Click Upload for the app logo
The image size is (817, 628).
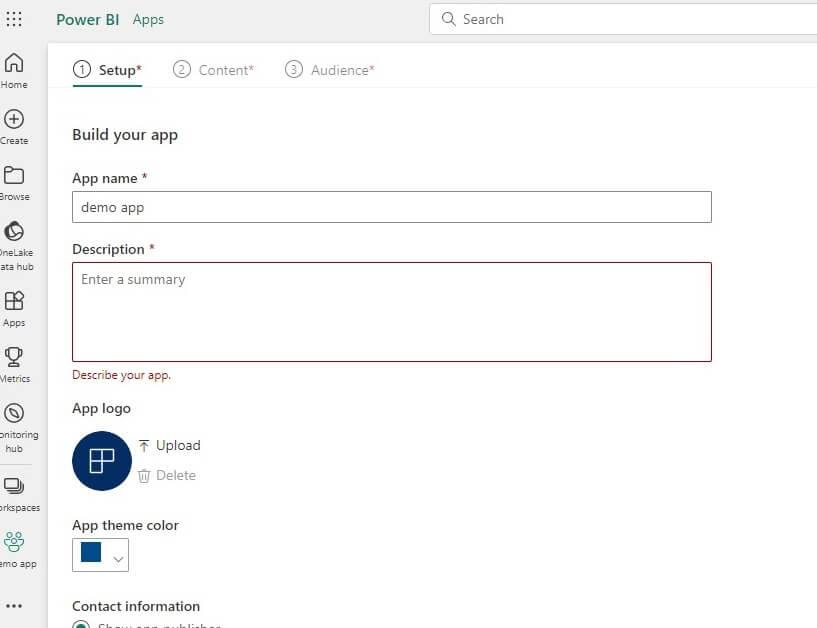(169, 445)
